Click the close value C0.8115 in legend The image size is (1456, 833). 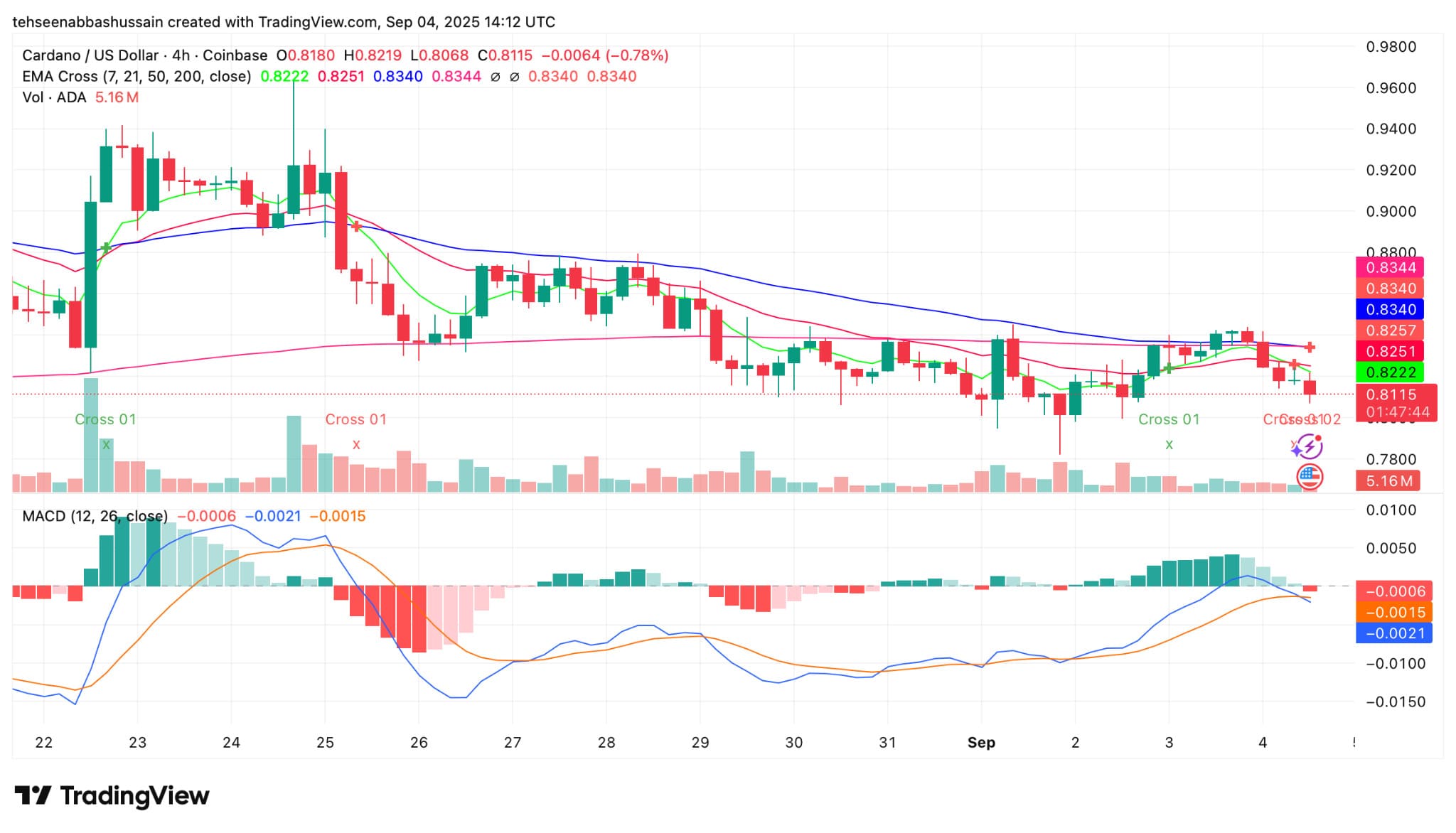coord(505,55)
